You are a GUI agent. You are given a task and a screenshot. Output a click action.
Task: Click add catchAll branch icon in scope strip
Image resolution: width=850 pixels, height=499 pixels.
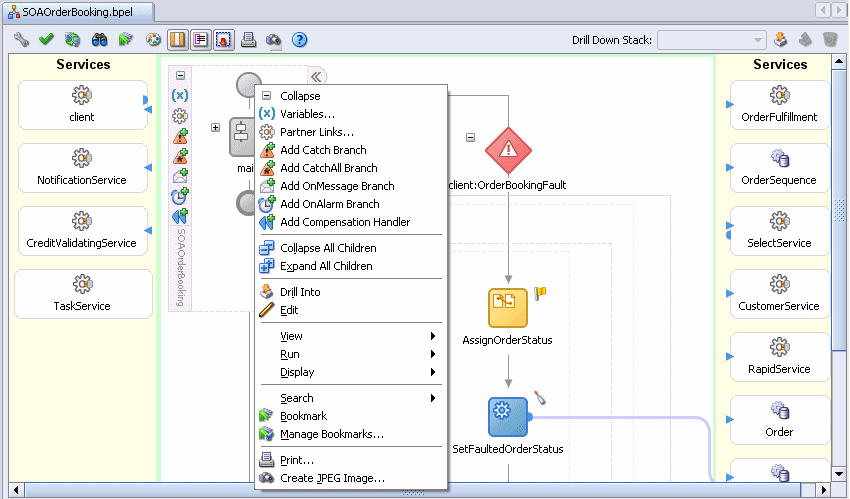coord(180,156)
